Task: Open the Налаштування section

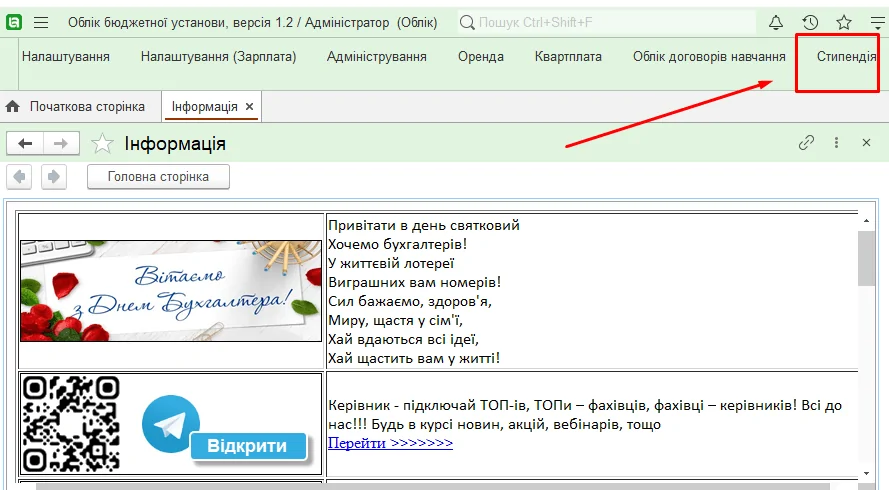Action: pyautogui.click(x=66, y=57)
